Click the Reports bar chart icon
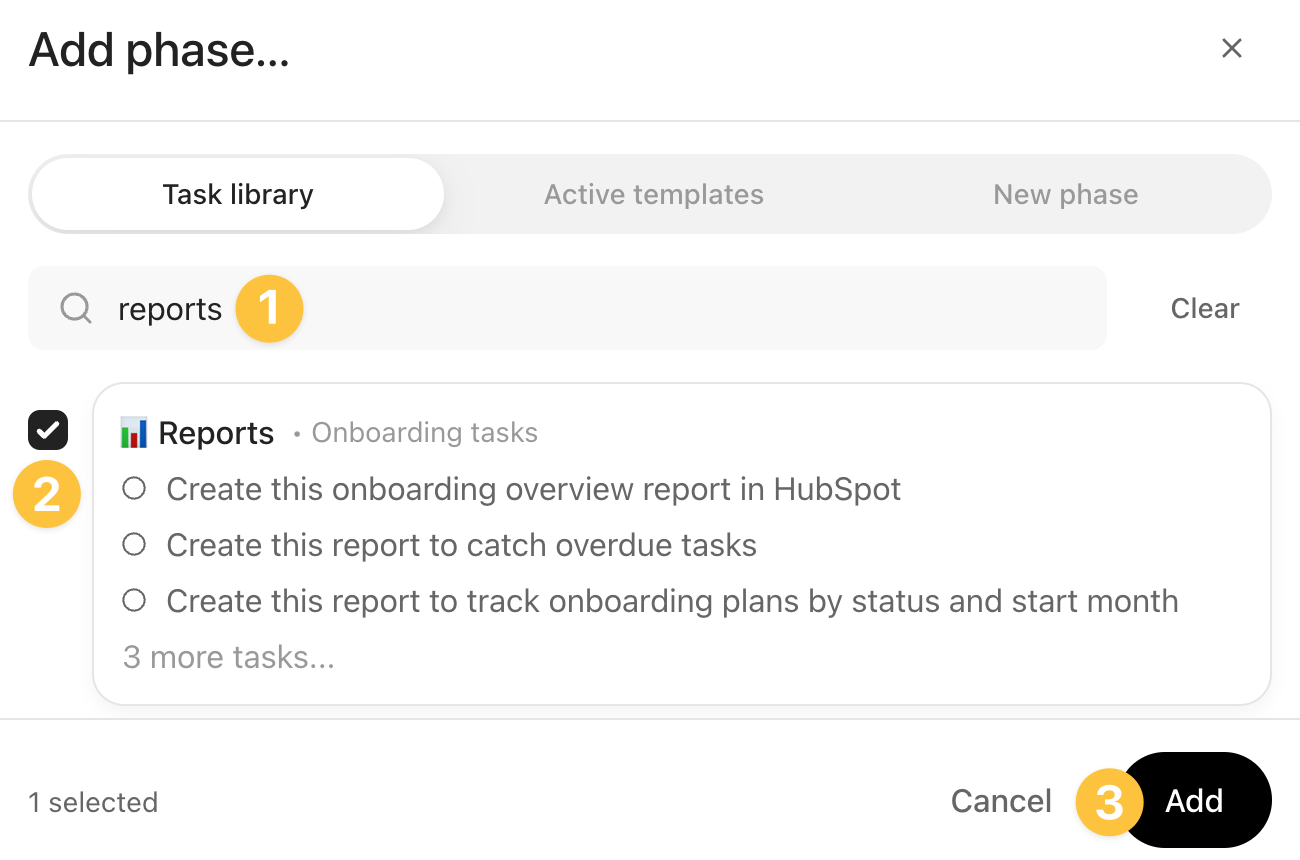The image size is (1300, 860). click(133, 433)
